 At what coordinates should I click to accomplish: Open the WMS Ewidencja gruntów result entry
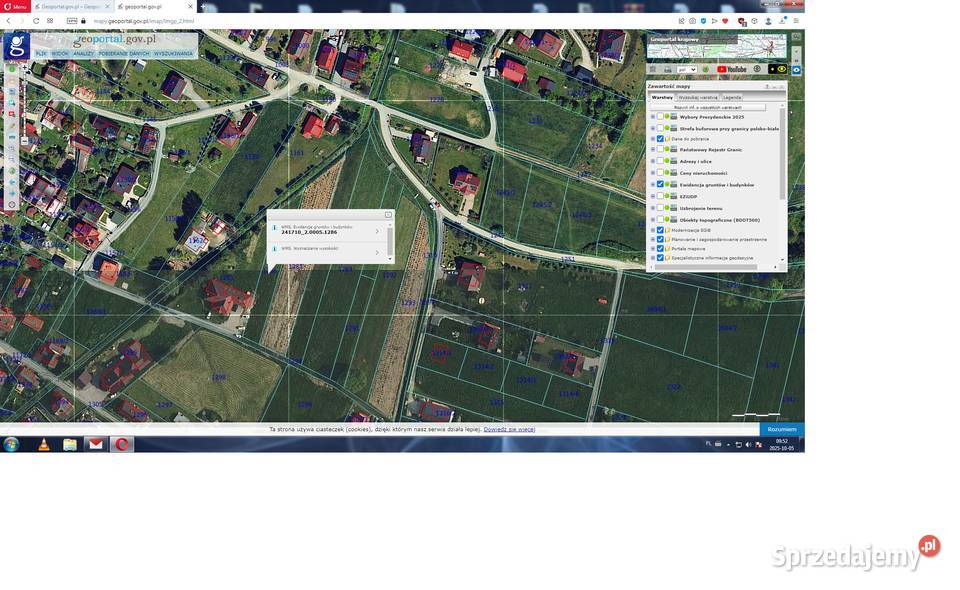pos(330,230)
